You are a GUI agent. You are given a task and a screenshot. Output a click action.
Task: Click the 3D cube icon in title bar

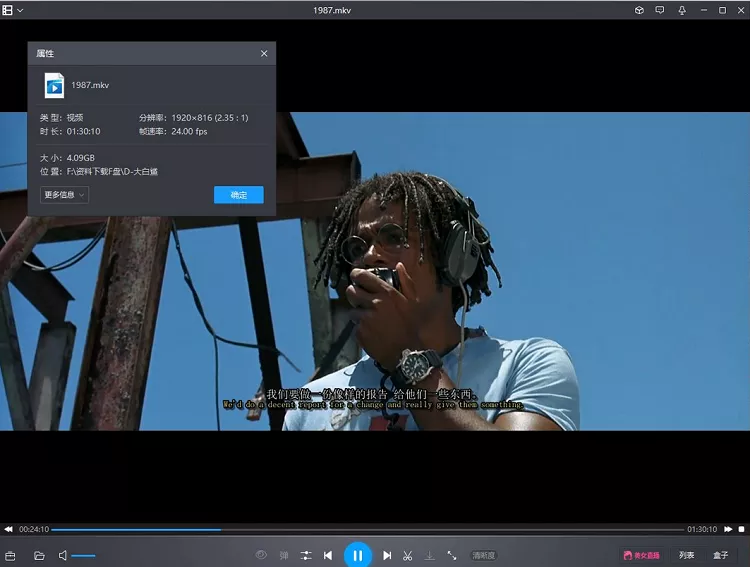click(x=639, y=10)
